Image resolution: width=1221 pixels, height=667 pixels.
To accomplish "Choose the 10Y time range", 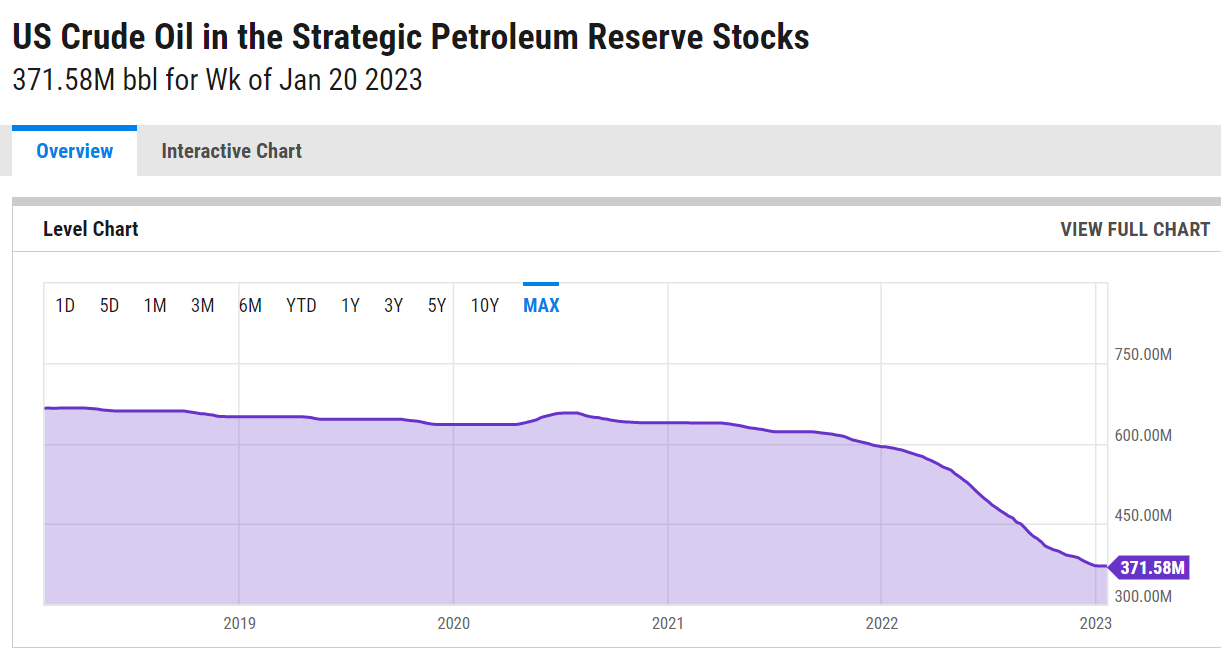I will [x=485, y=305].
